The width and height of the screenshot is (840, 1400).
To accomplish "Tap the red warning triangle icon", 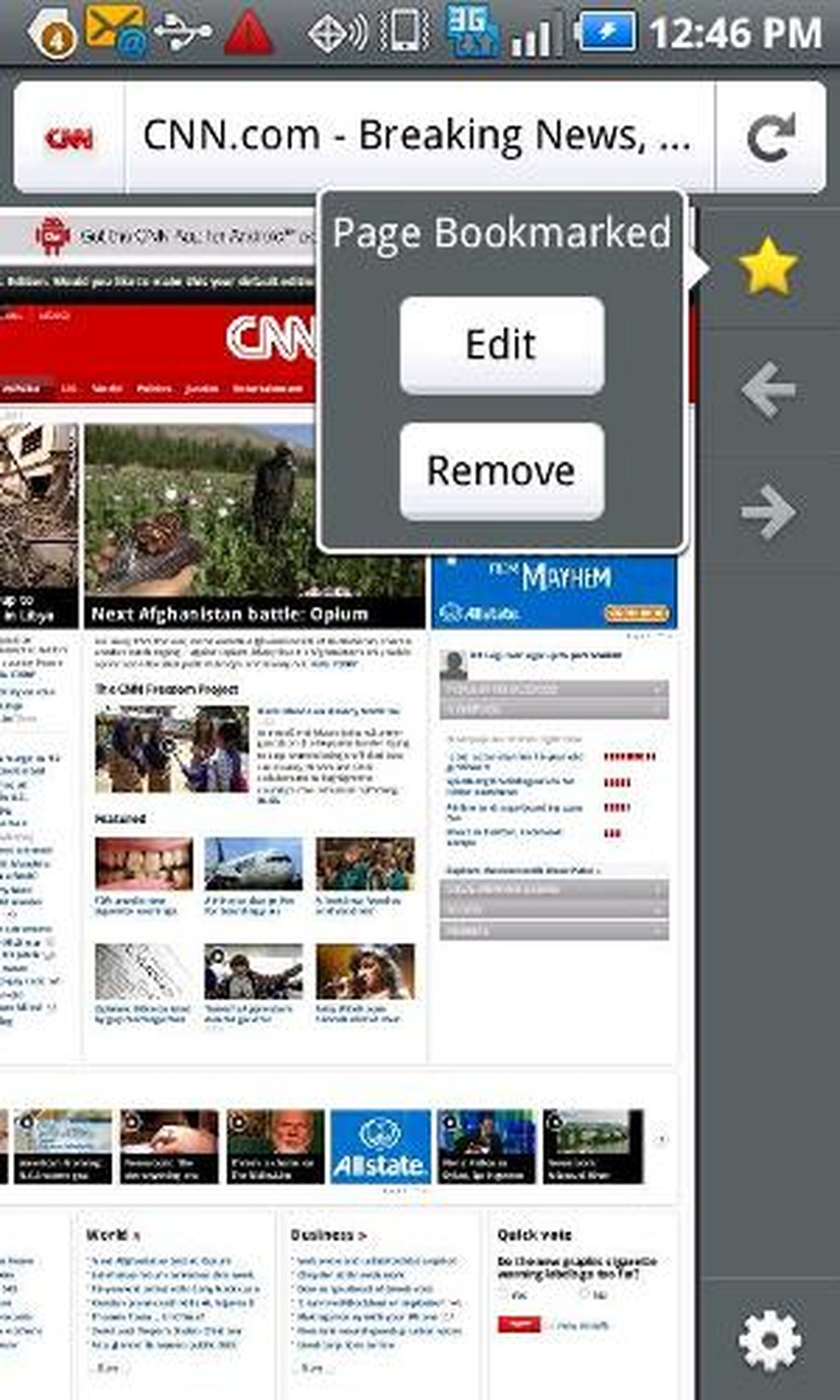I will coord(248,32).
